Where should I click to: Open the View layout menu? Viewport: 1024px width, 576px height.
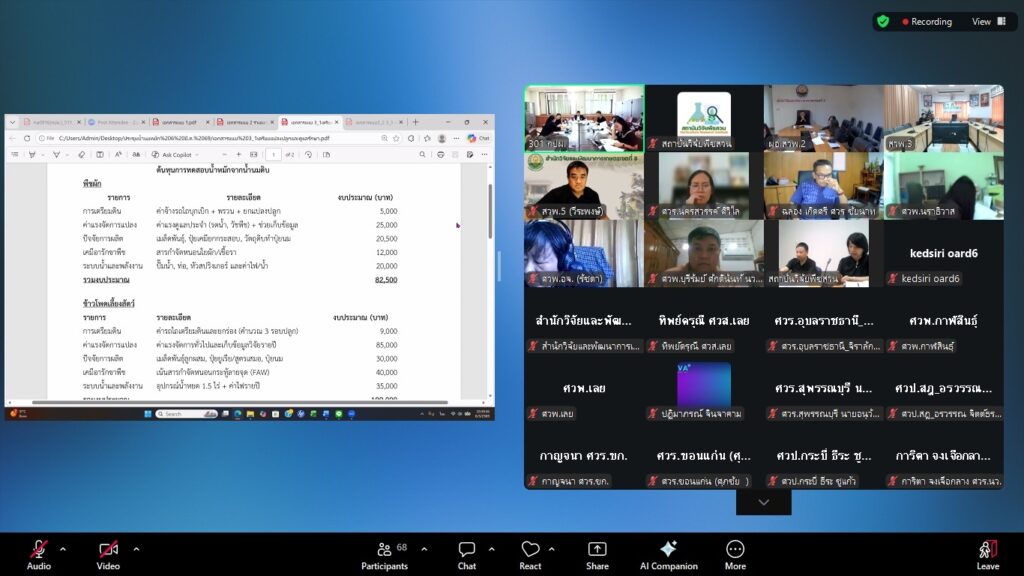pyautogui.click(x=987, y=21)
